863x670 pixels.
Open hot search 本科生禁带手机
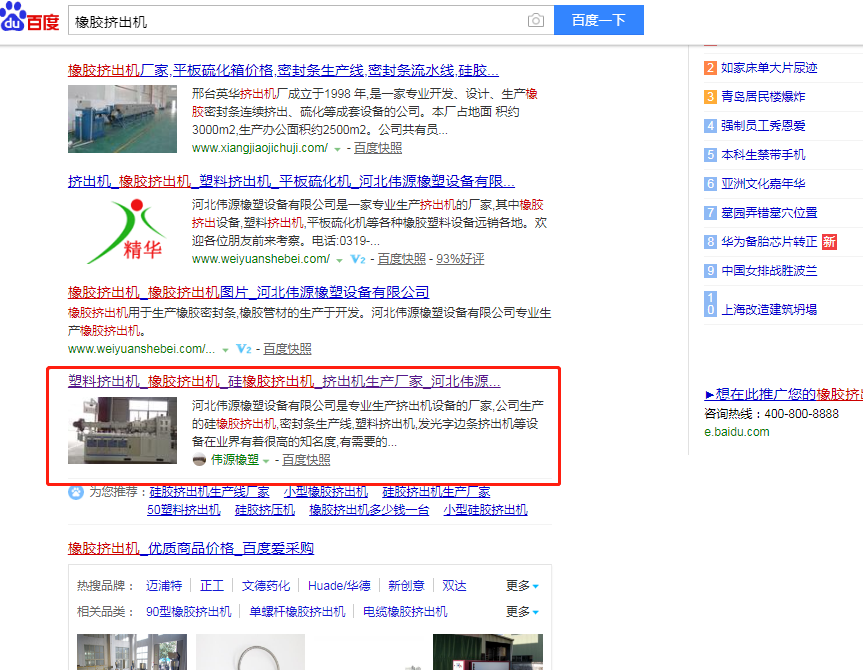[763, 155]
